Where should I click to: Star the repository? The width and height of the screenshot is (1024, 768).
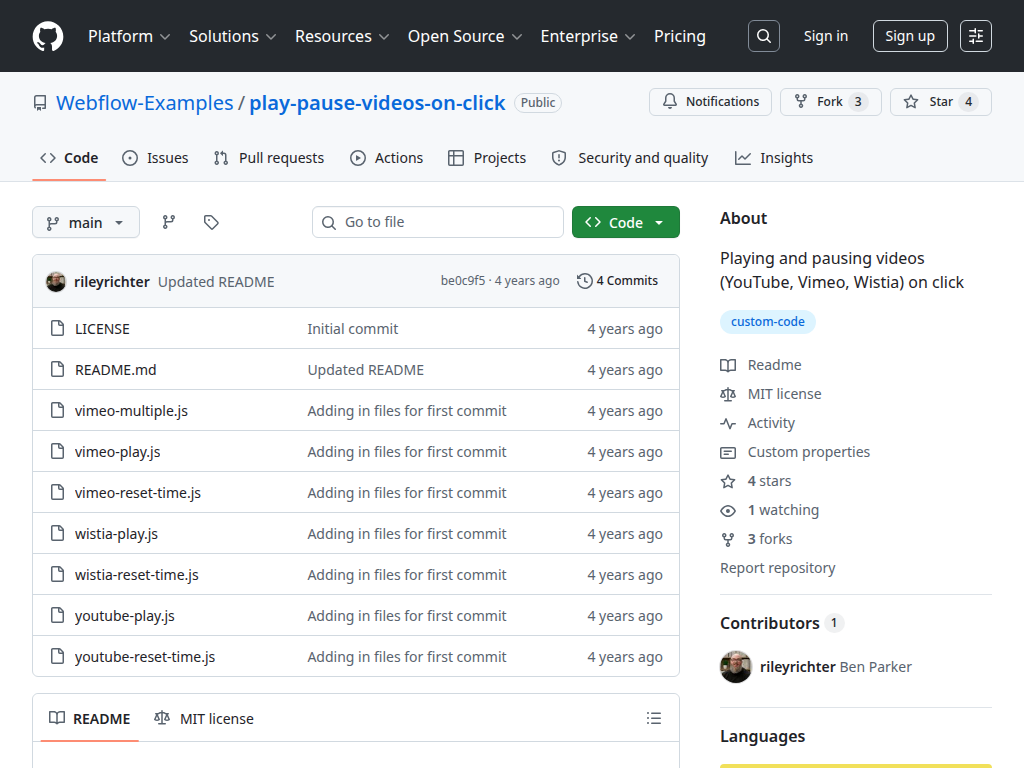coord(940,102)
